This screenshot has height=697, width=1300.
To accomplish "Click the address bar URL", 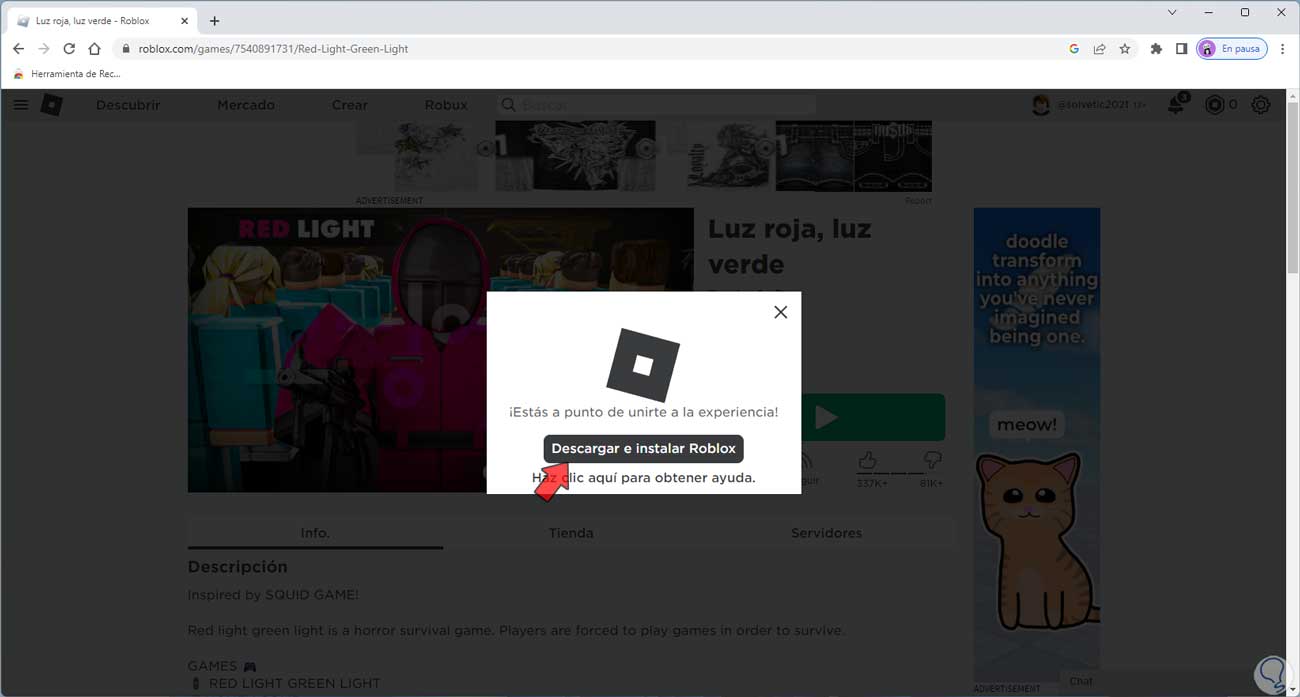I will pos(273,48).
